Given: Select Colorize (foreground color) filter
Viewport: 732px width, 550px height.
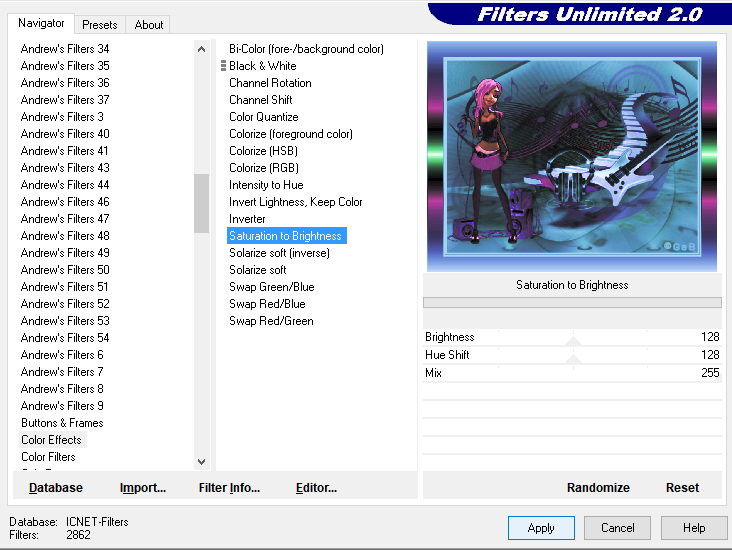Looking at the screenshot, I should coord(291,134).
